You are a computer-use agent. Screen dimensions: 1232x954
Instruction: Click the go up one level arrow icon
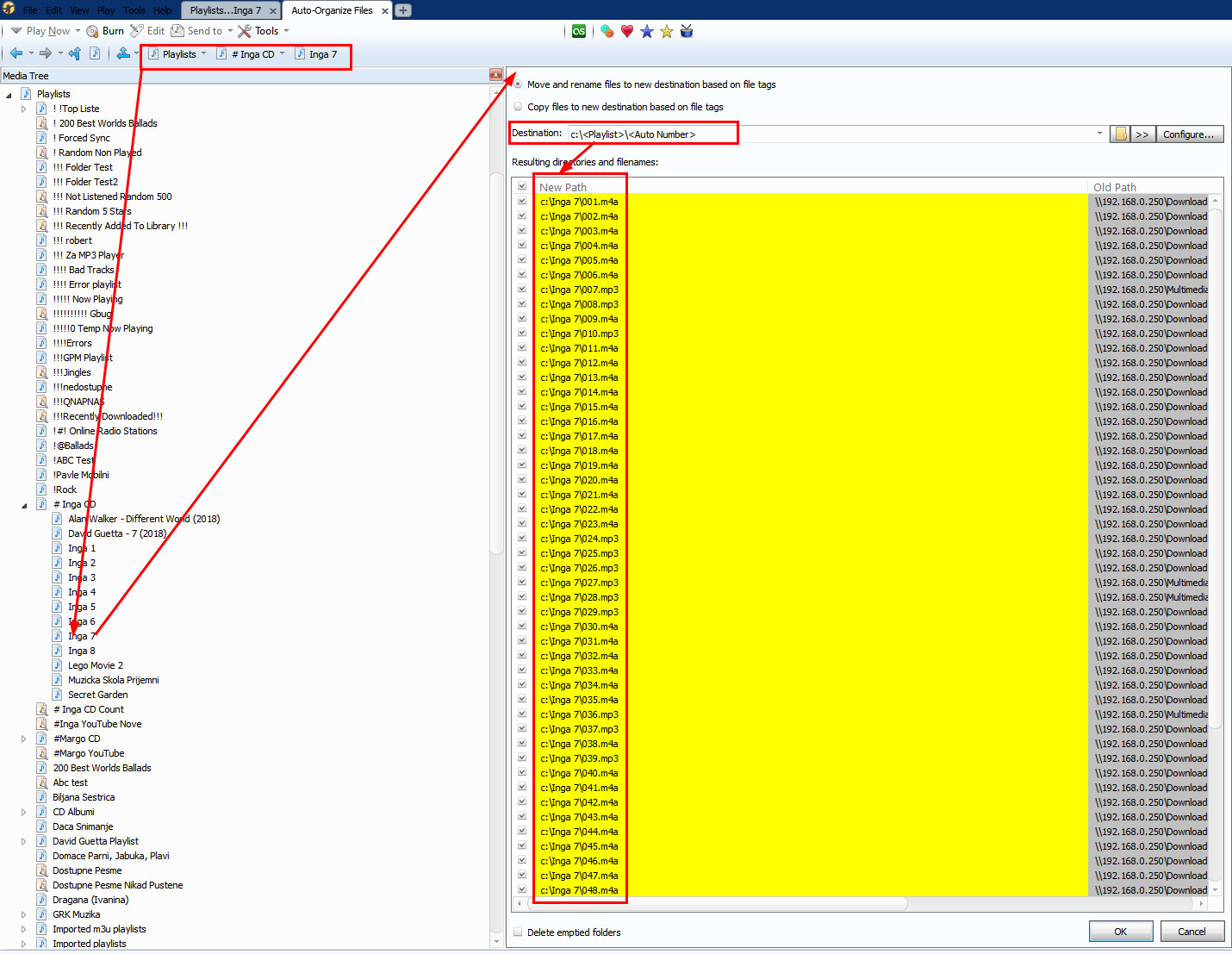tap(75, 53)
